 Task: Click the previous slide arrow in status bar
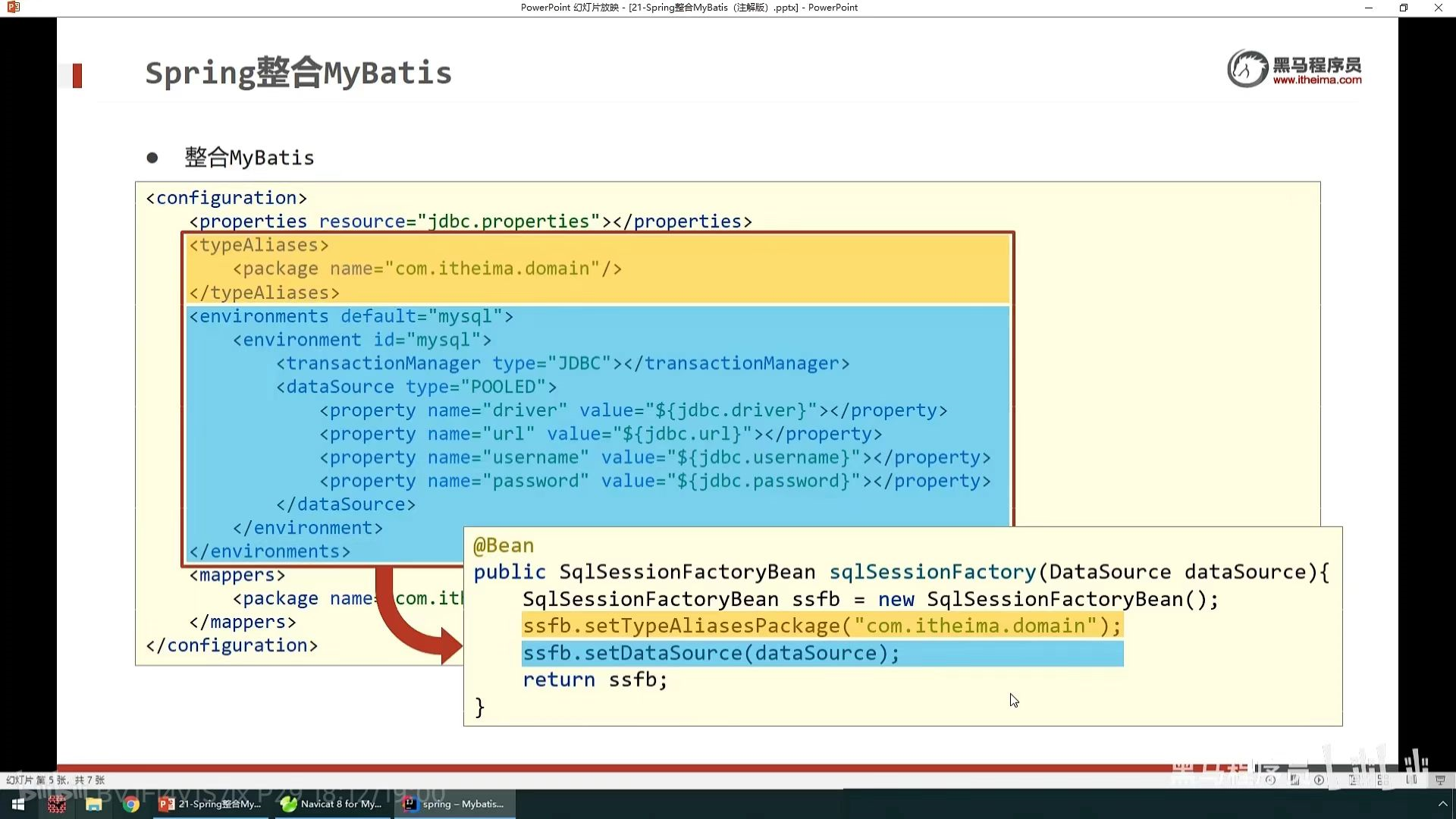coord(1271,780)
